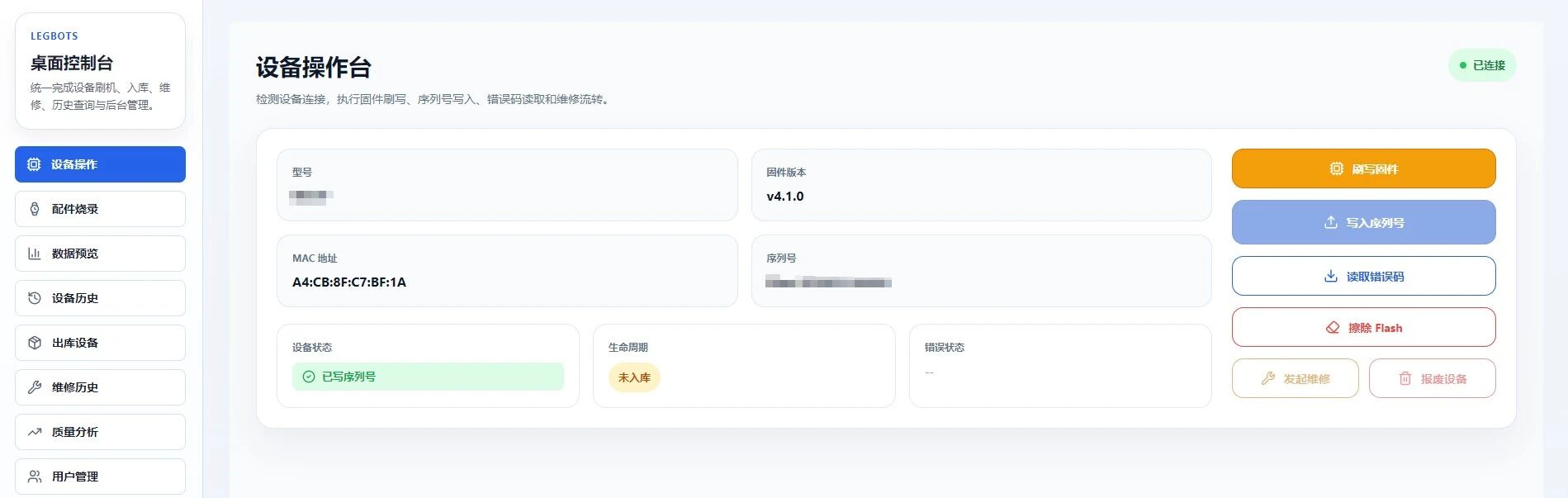Screen dimensions: 1568x498
Task: Click the 读取错误码 button label
Action: coord(1375,277)
